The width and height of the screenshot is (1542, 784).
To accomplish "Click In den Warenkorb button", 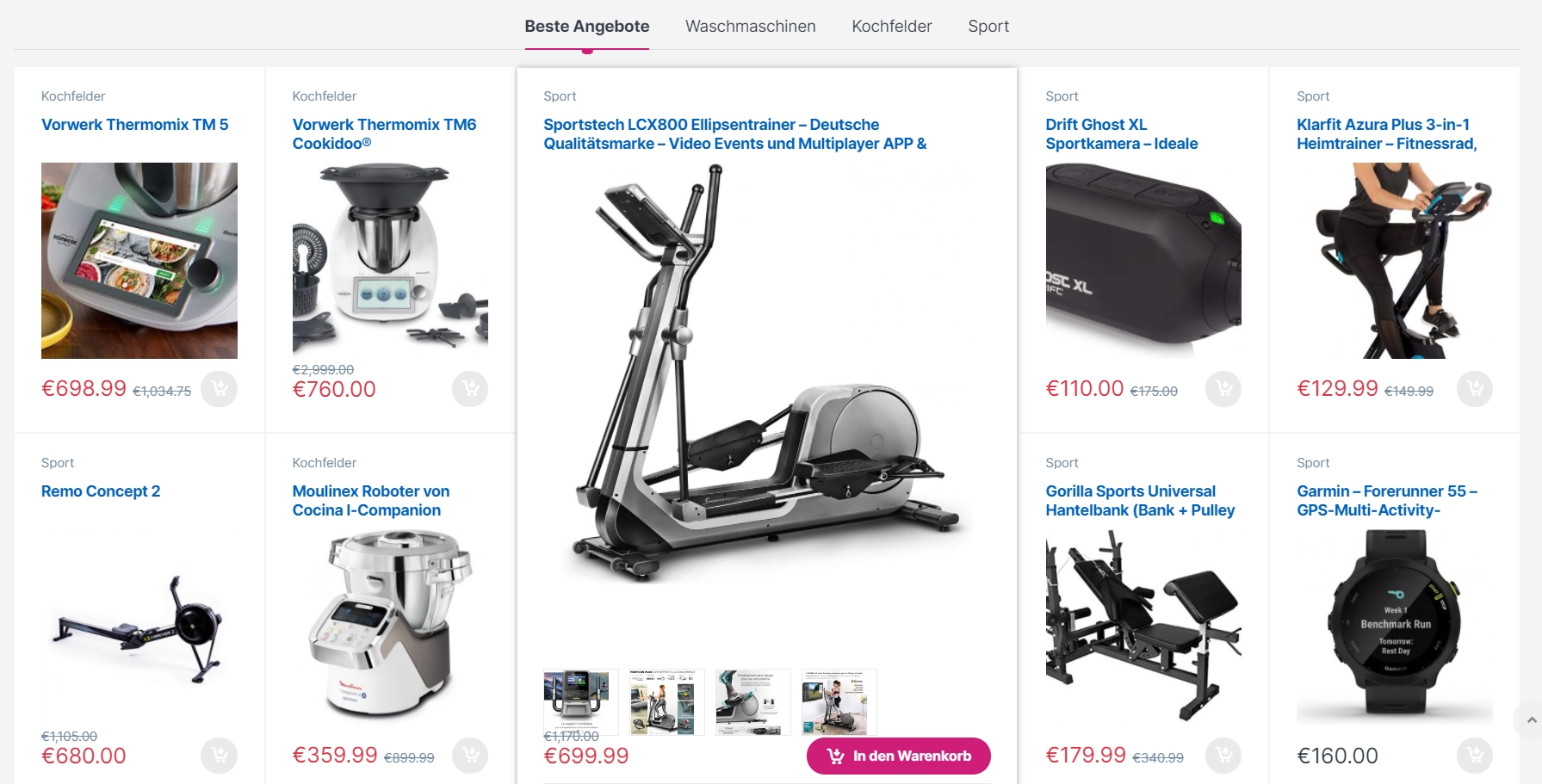I will 899,756.
